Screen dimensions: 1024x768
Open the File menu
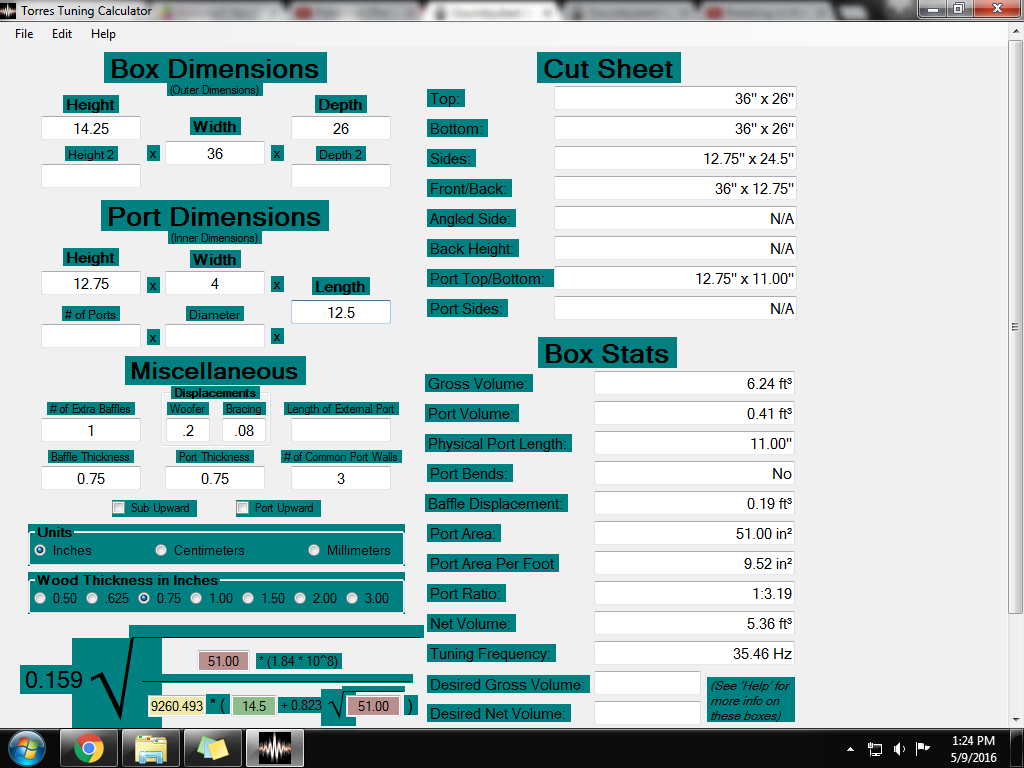click(x=24, y=34)
